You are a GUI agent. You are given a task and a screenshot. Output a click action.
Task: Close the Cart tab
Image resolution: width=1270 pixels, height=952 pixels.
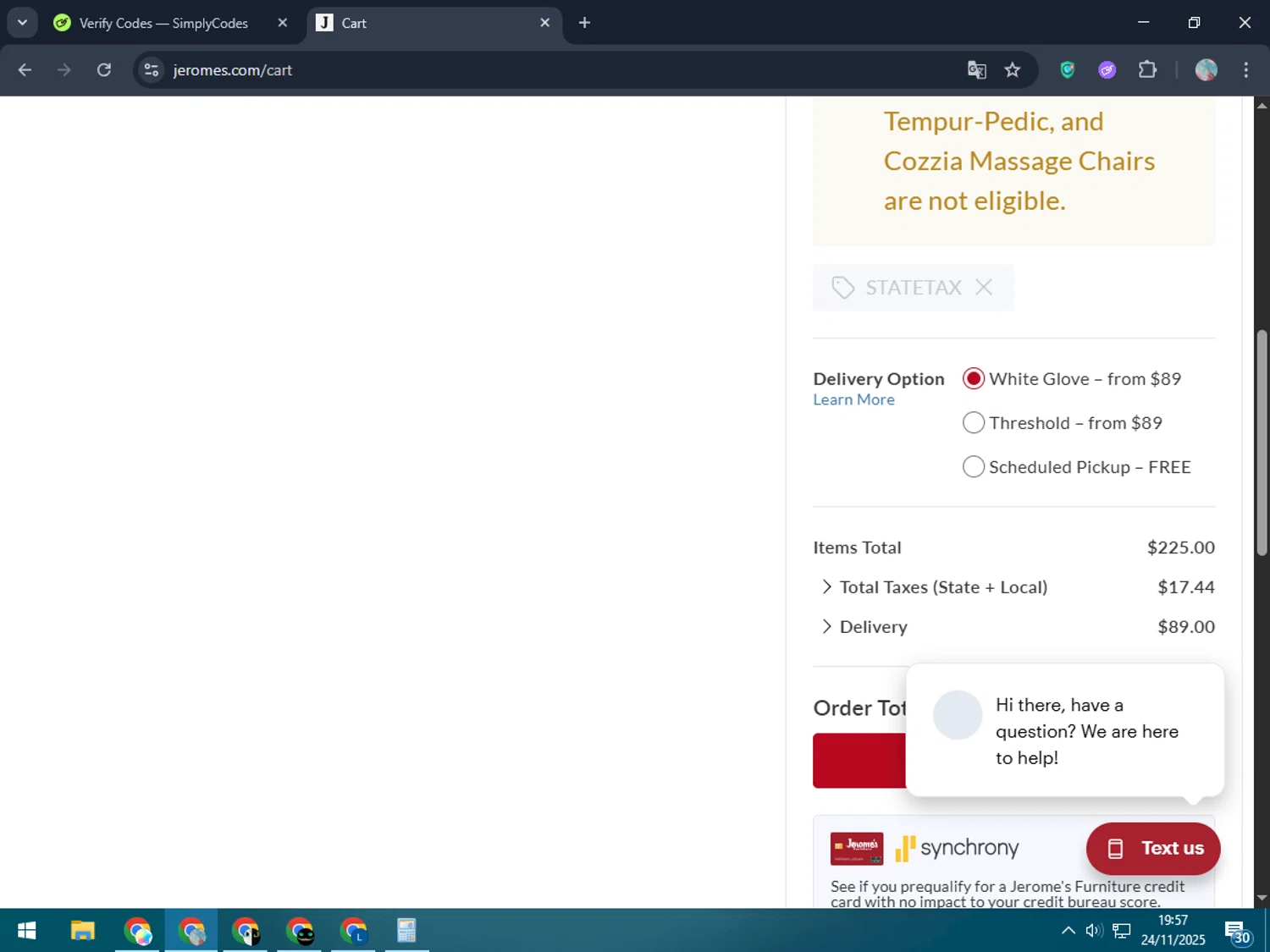click(x=545, y=23)
